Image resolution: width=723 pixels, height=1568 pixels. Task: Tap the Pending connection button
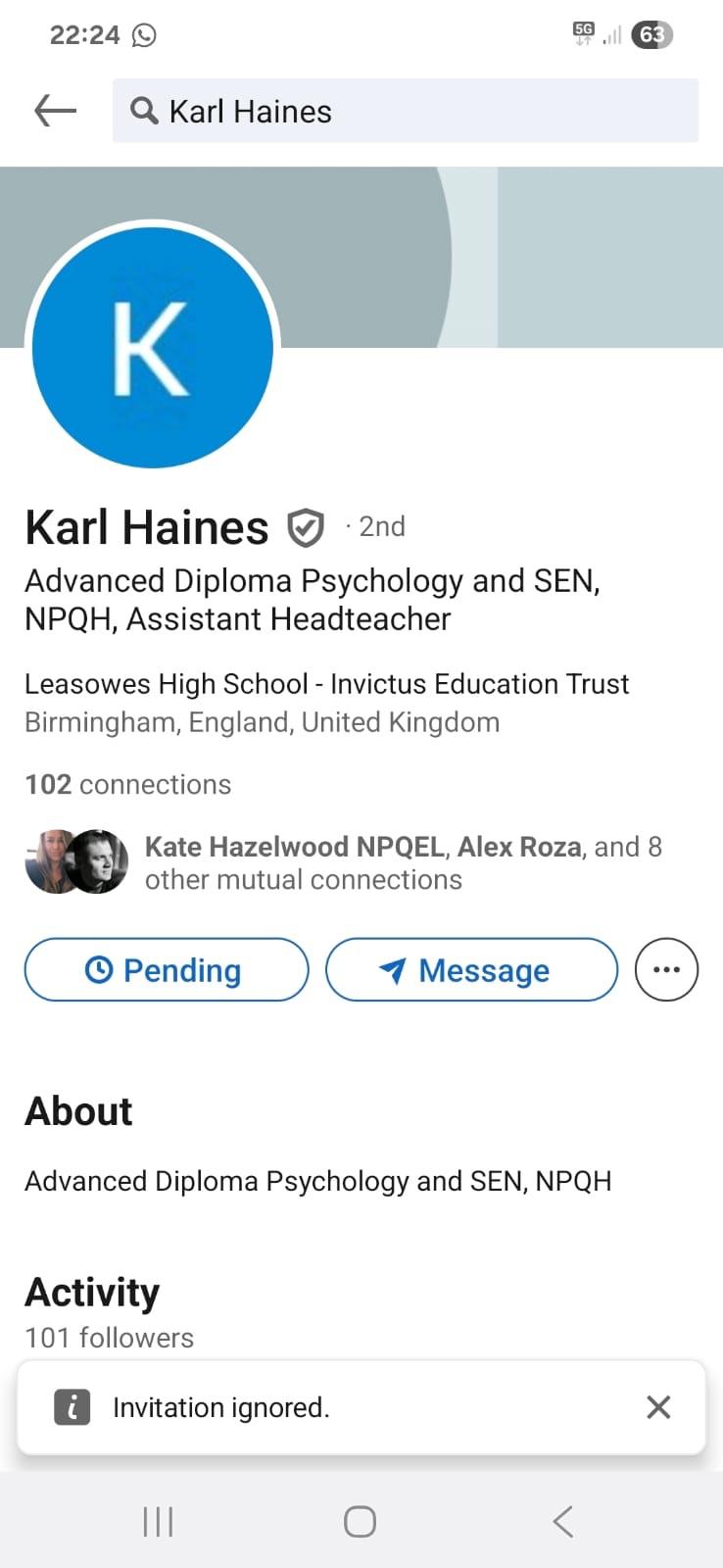(x=167, y=969)
